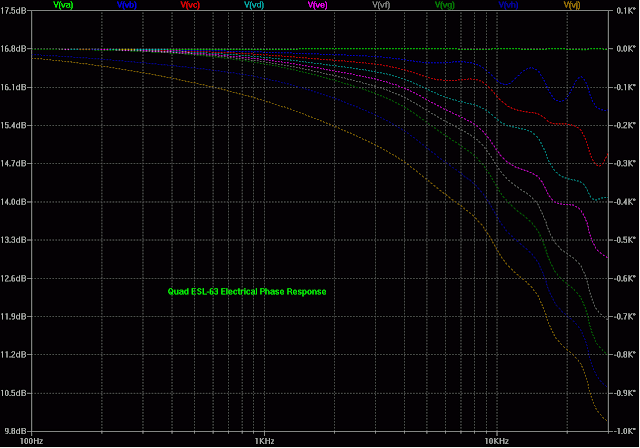Image resolution: width=640 pixels, height=448 pixels.
Task: Click the -0.6K° right phase axis label
Action: click(x=625, y=278)
